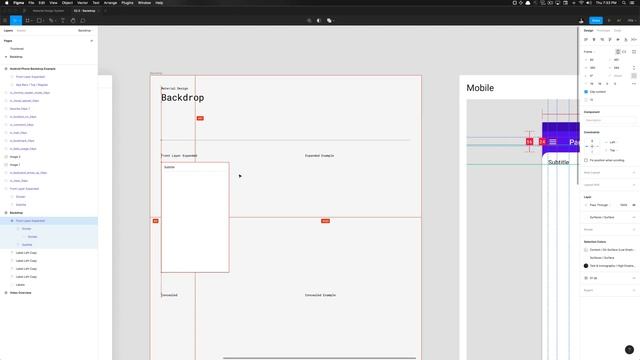Toggle layer visibility eye in Layer section
Screen dimensions: 640x360
coord(634,205)
